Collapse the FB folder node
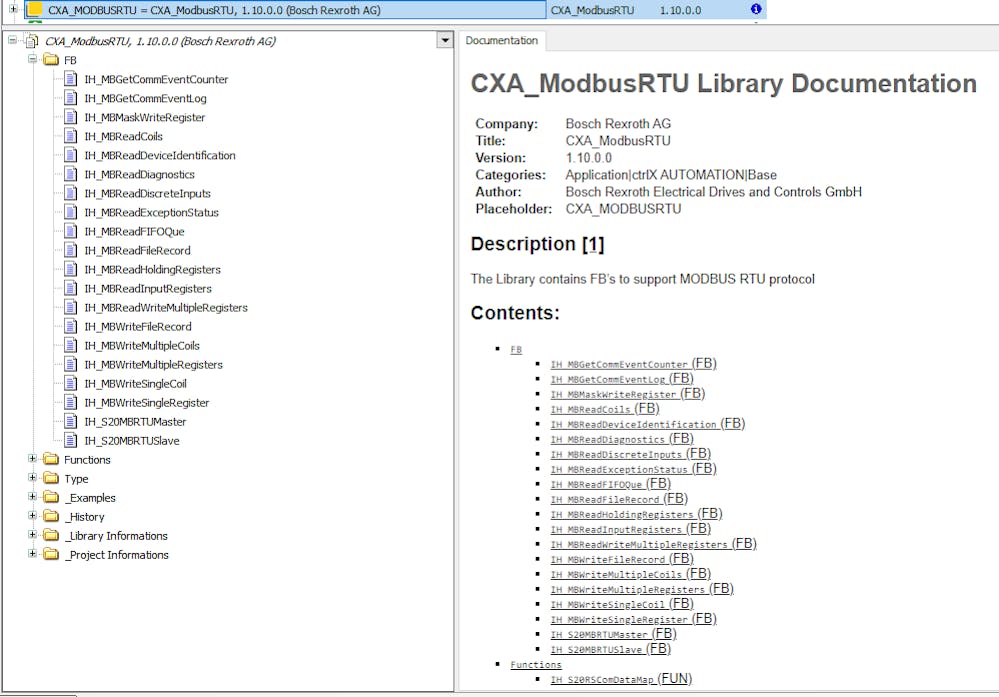 coord(32,60)
